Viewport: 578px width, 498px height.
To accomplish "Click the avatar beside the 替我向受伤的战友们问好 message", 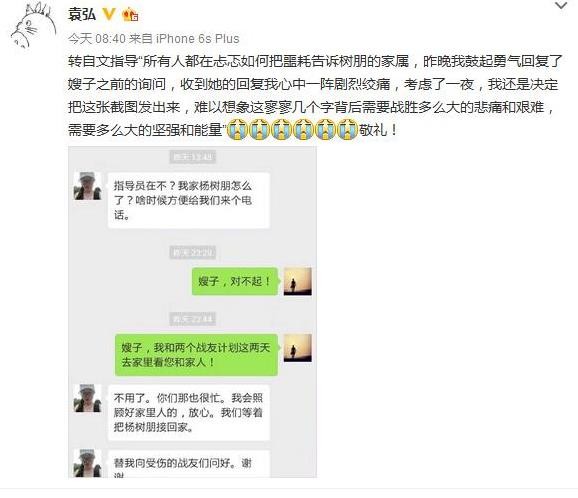I will click(87, 463).
